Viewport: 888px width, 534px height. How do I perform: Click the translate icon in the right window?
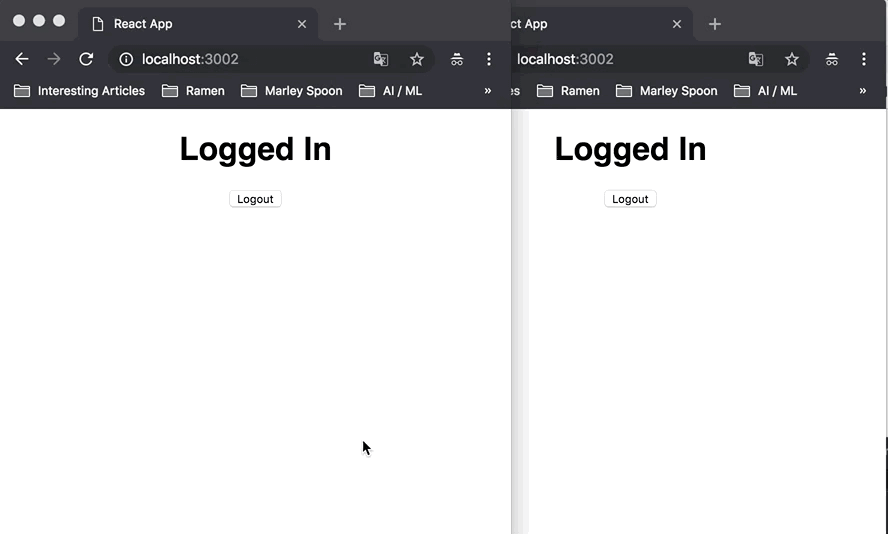(756, 59)
